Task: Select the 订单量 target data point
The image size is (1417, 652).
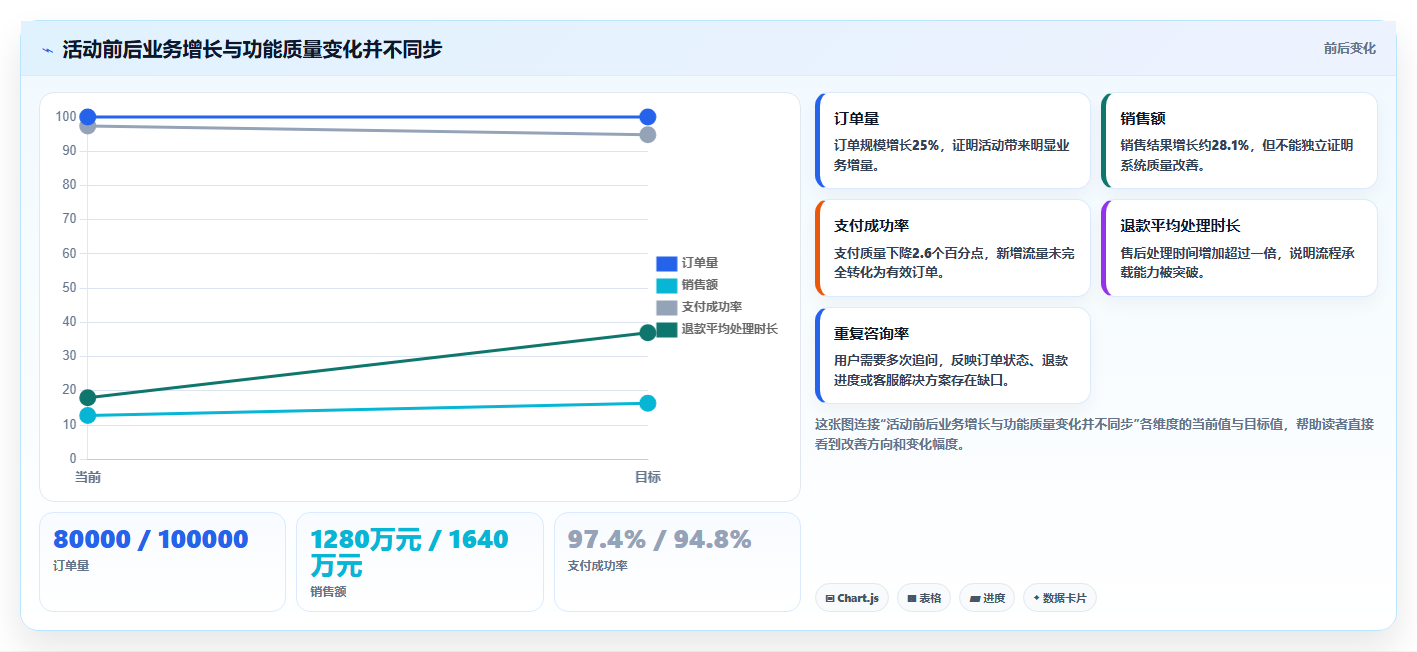Action: click(x=648, y=117)
